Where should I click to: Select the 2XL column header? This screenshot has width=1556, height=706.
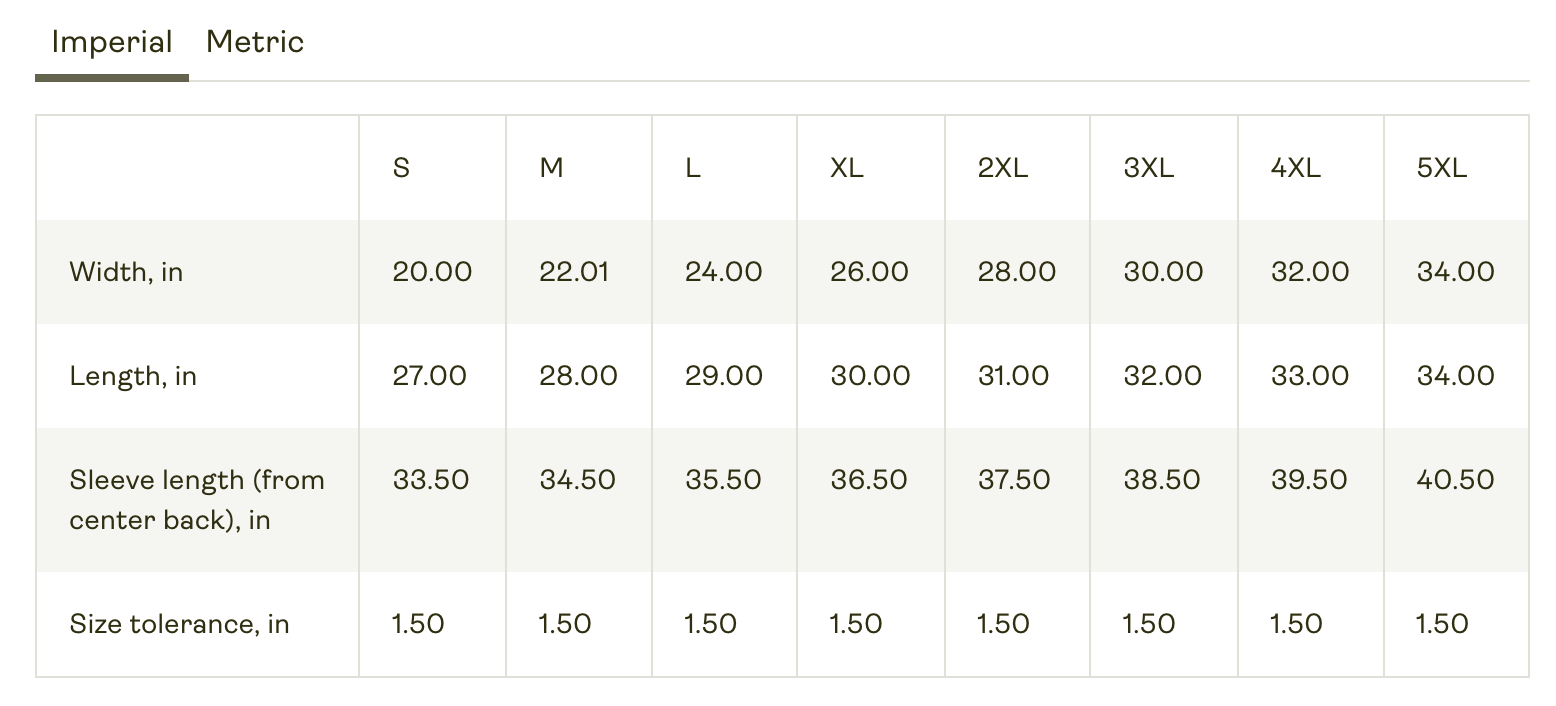click(1003, 168)
